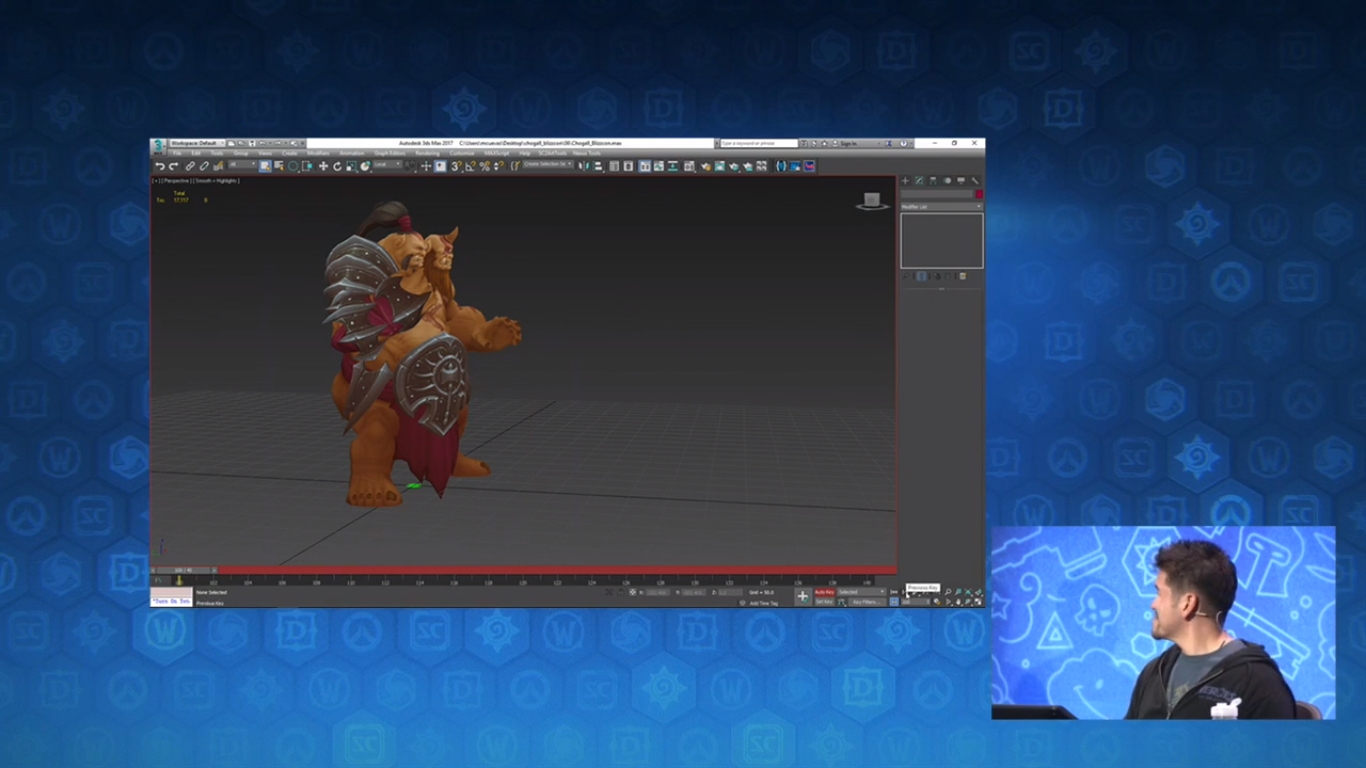Open the Rendering menu

pos(427,153)
